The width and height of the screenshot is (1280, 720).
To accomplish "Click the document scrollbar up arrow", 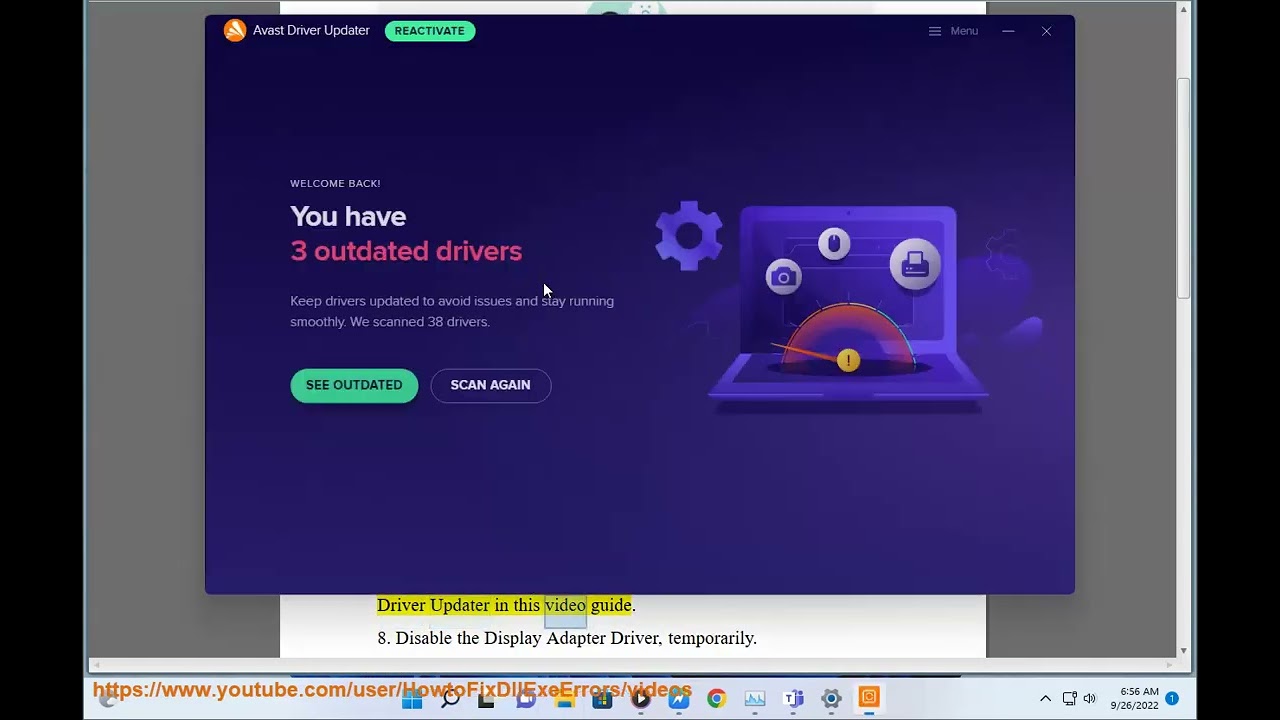I will [1184, 9].
